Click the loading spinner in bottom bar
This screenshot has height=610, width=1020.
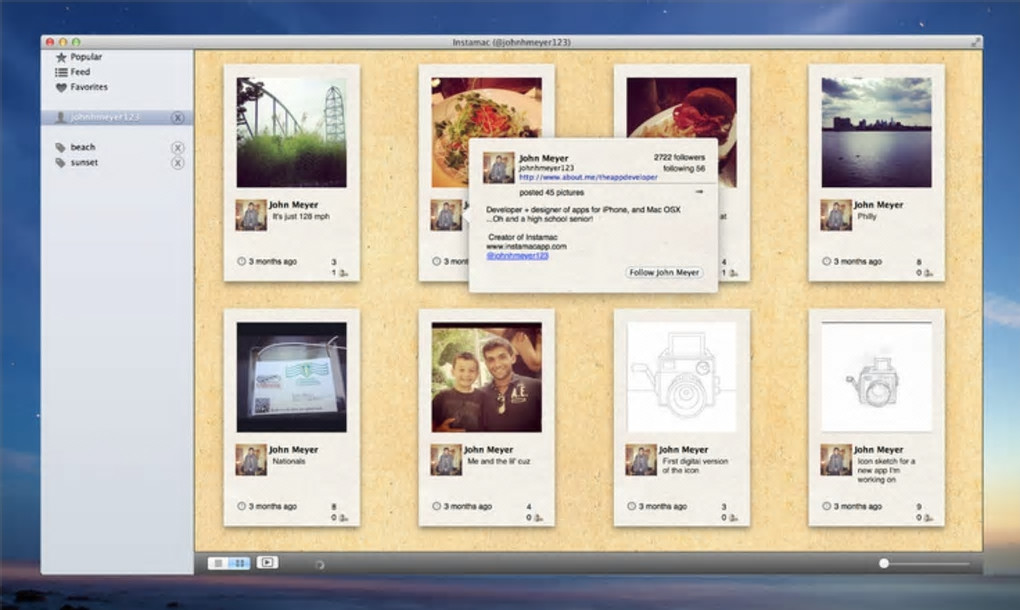point(319,564)
